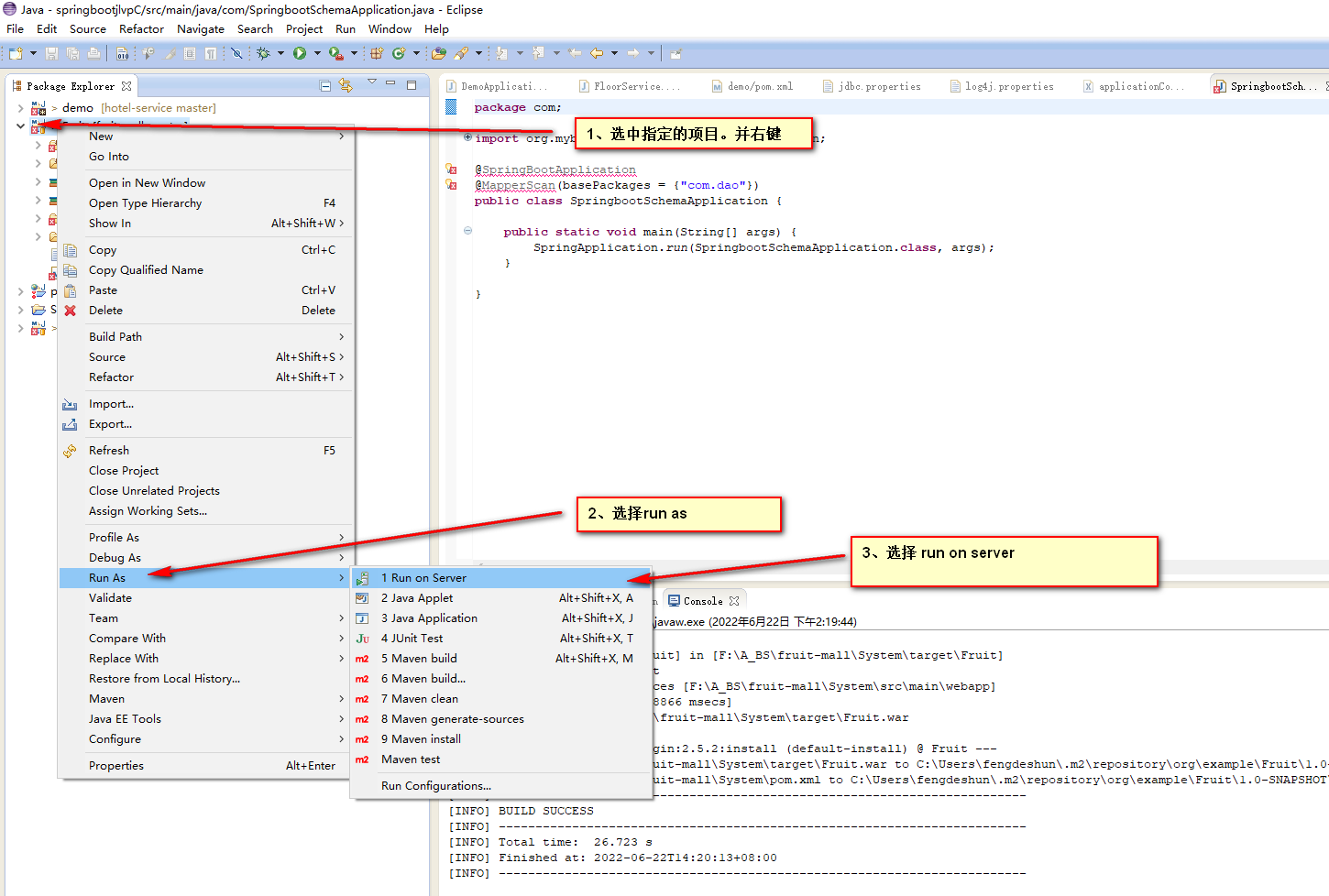Click the Search flashlight toolbar icon
The height and width of the screenshot is (896, 1329).
pos(461,53)
